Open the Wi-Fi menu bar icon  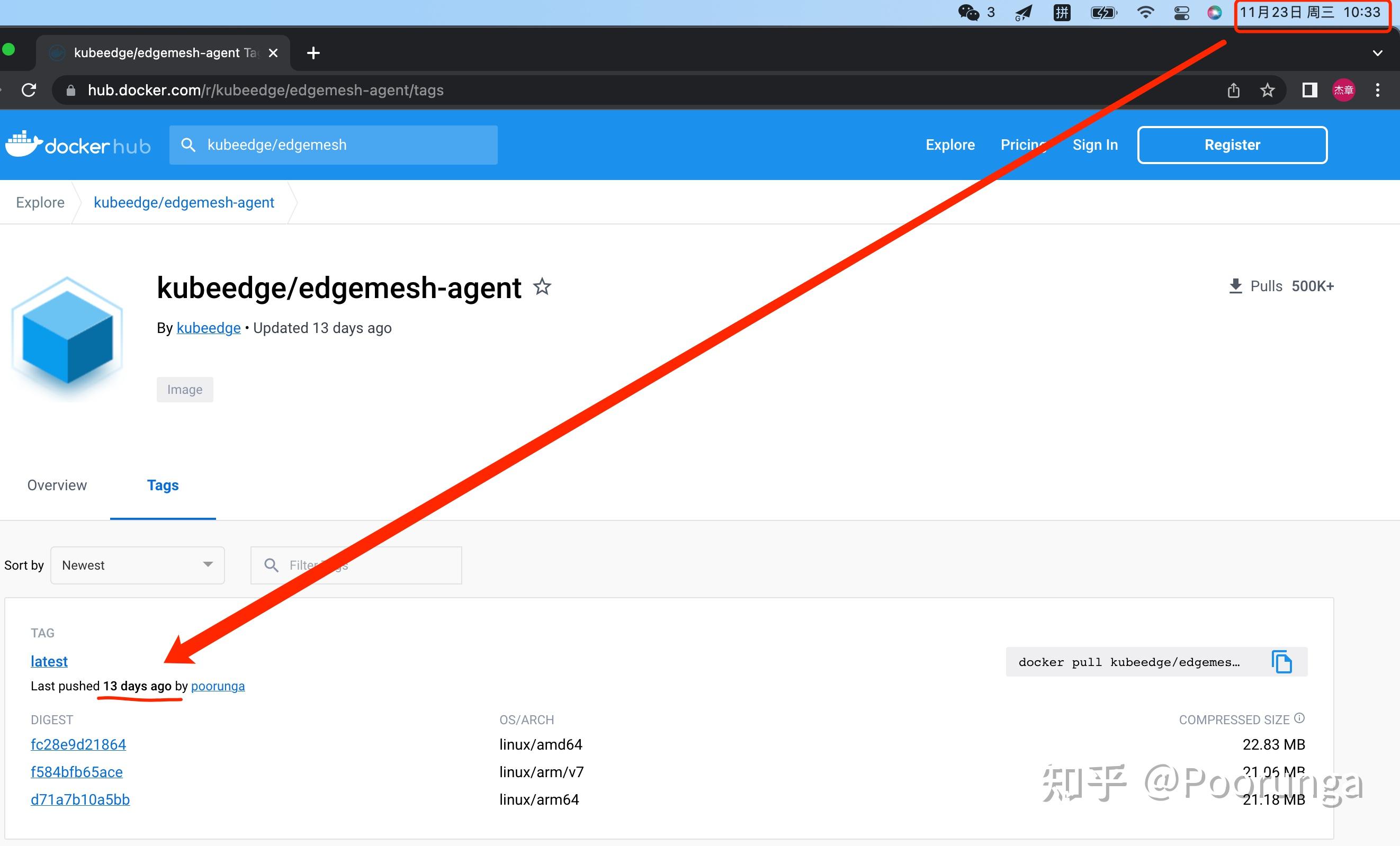(1145, 12)
